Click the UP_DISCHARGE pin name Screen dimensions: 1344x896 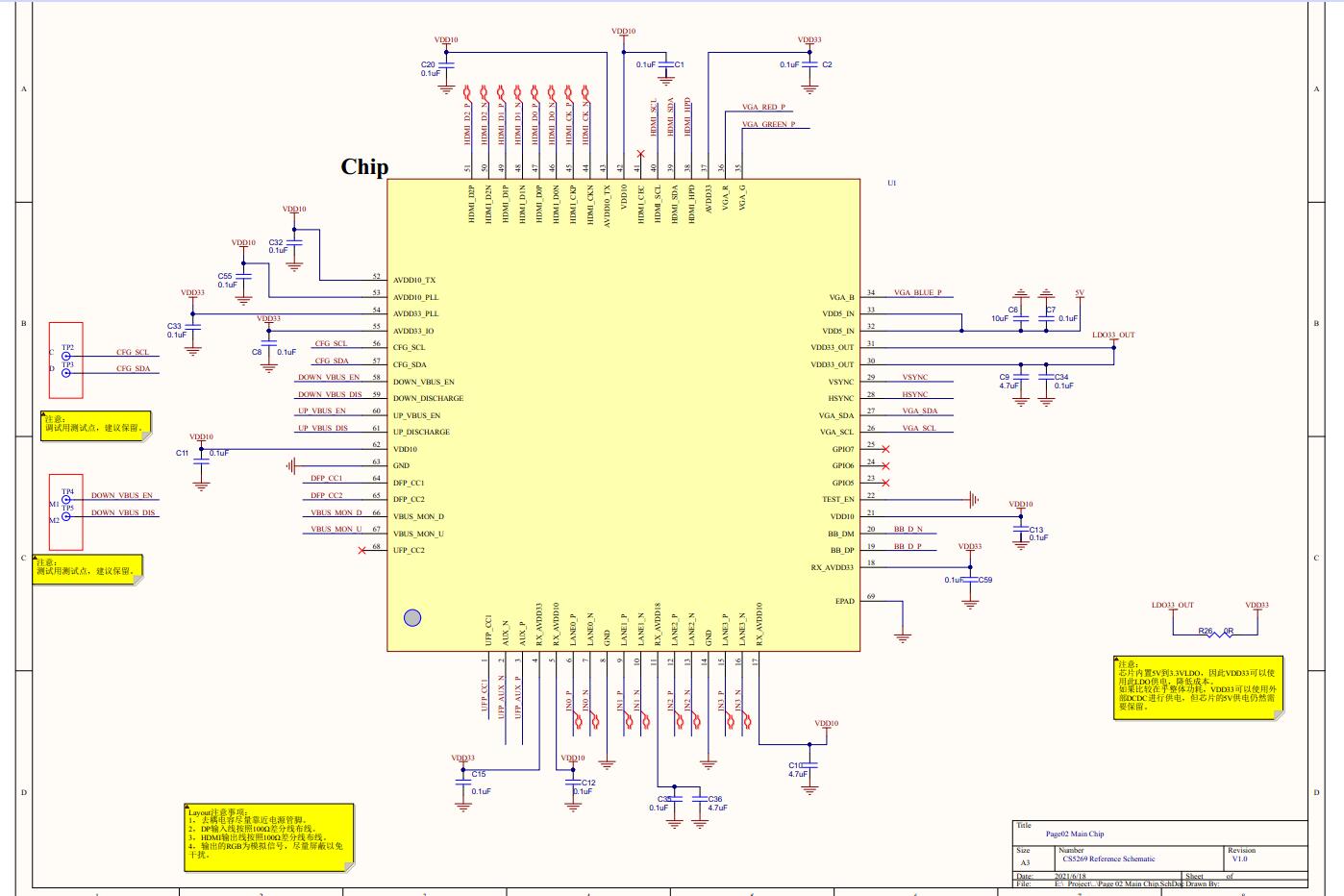pos(421,433)
